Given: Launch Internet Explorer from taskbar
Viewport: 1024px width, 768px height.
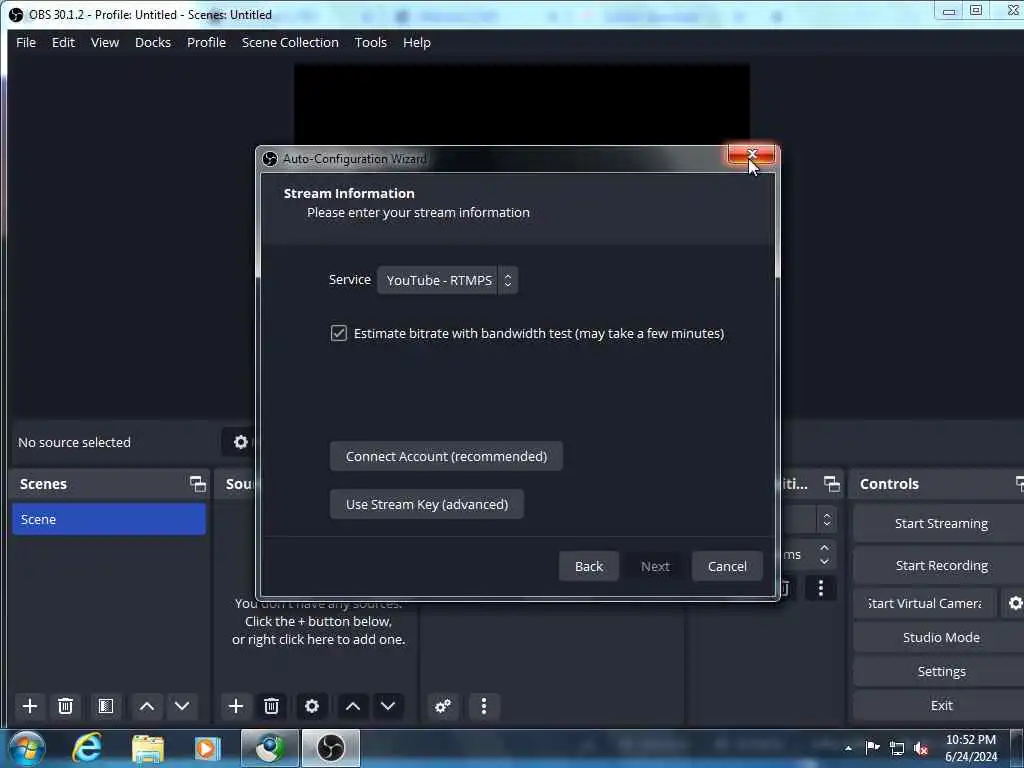Looking at the screenshot, I should (87, 748).
